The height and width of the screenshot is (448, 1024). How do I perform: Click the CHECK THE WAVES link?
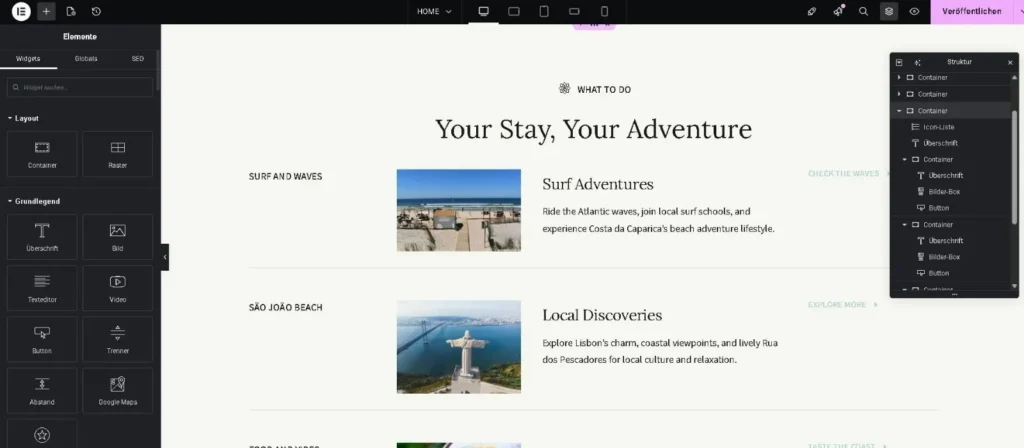point(843,174)
